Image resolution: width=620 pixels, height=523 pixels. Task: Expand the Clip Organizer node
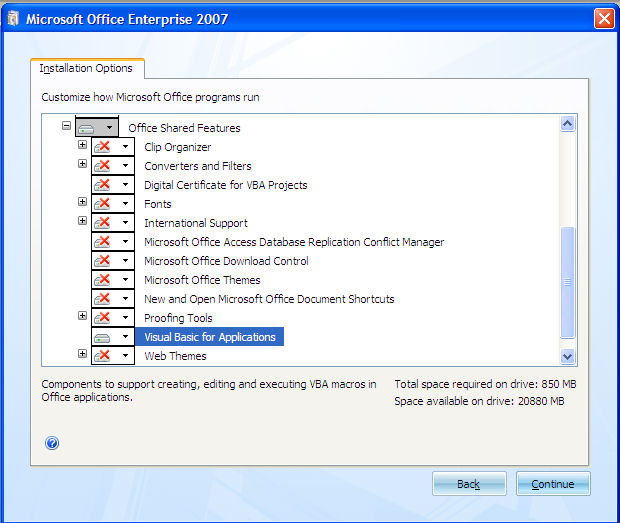click(x=82, y=145)
